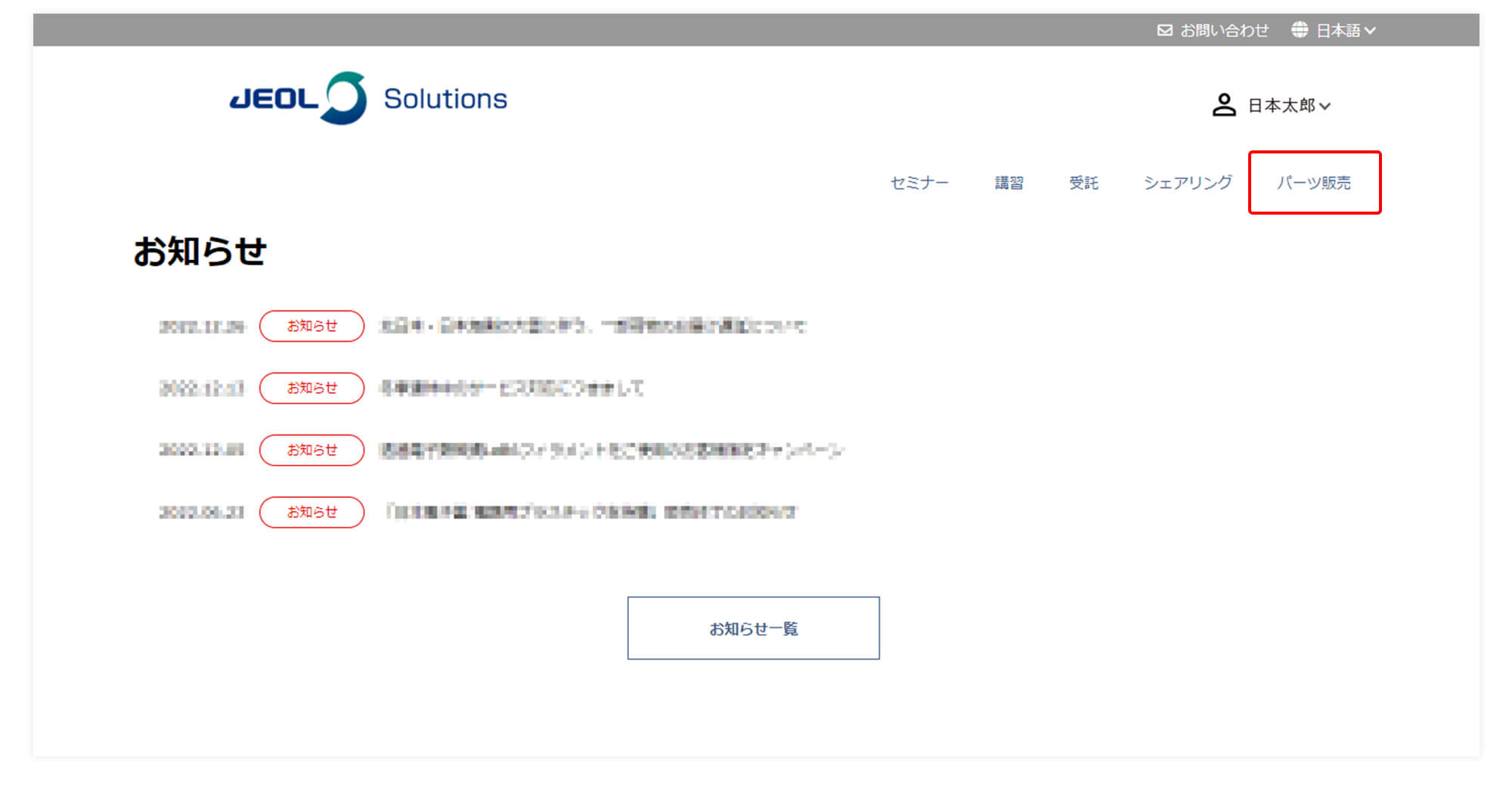Screen dimensions: 1512x792
Task: Click the お知らせ tag on the first news row
Action: pyautogui.click(x=311, y=326)
